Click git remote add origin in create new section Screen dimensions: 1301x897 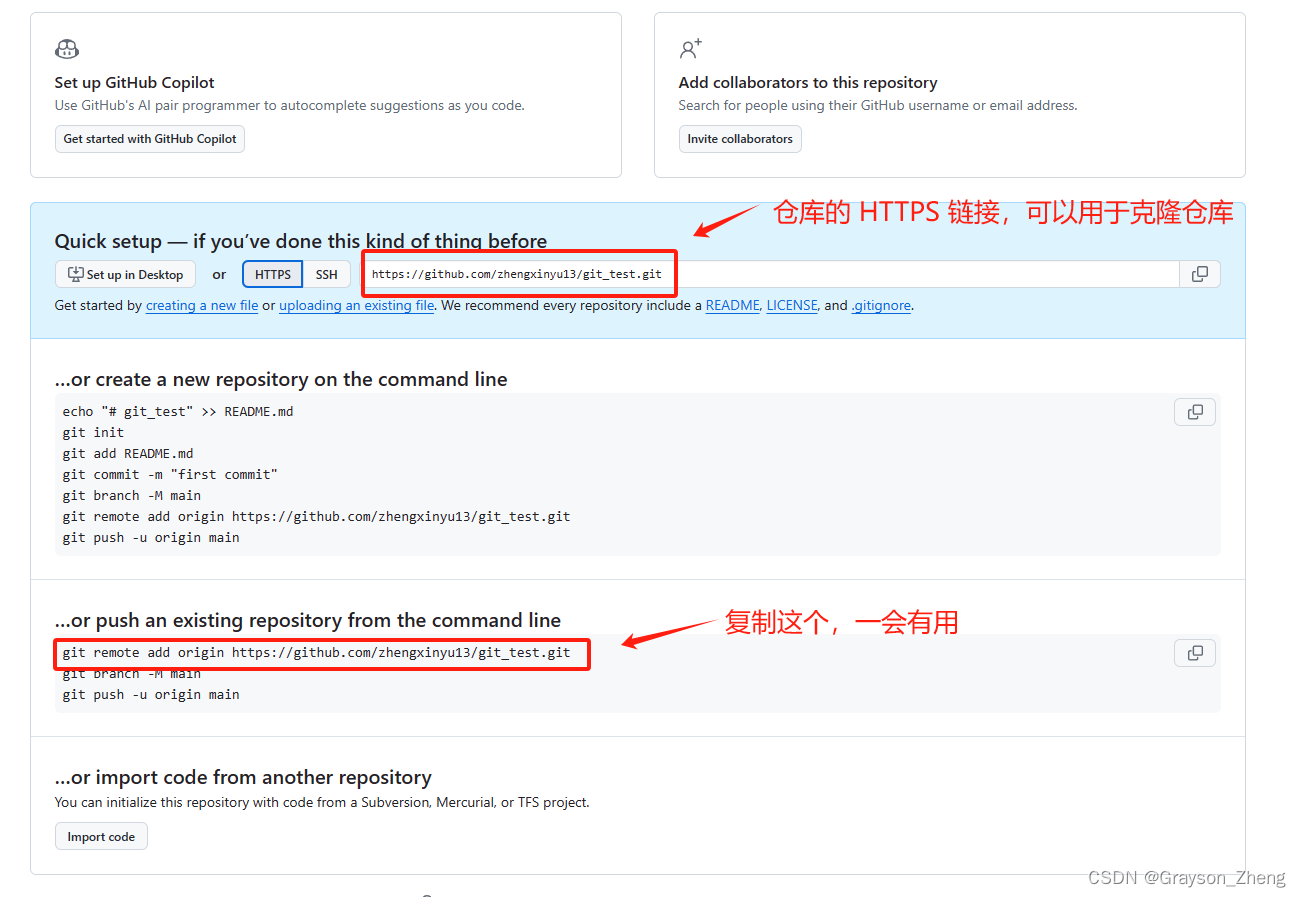coord(316,516)
